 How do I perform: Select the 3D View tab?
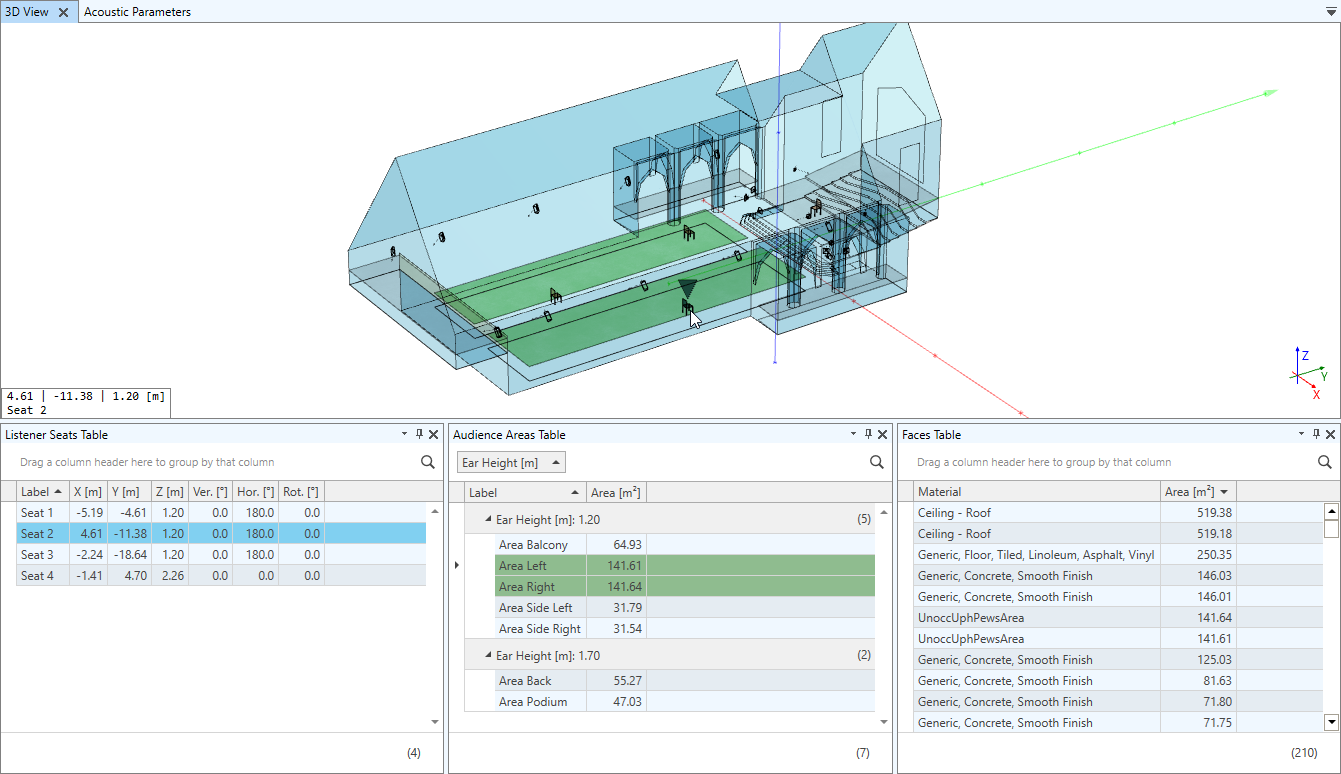[x=27, y=12]
